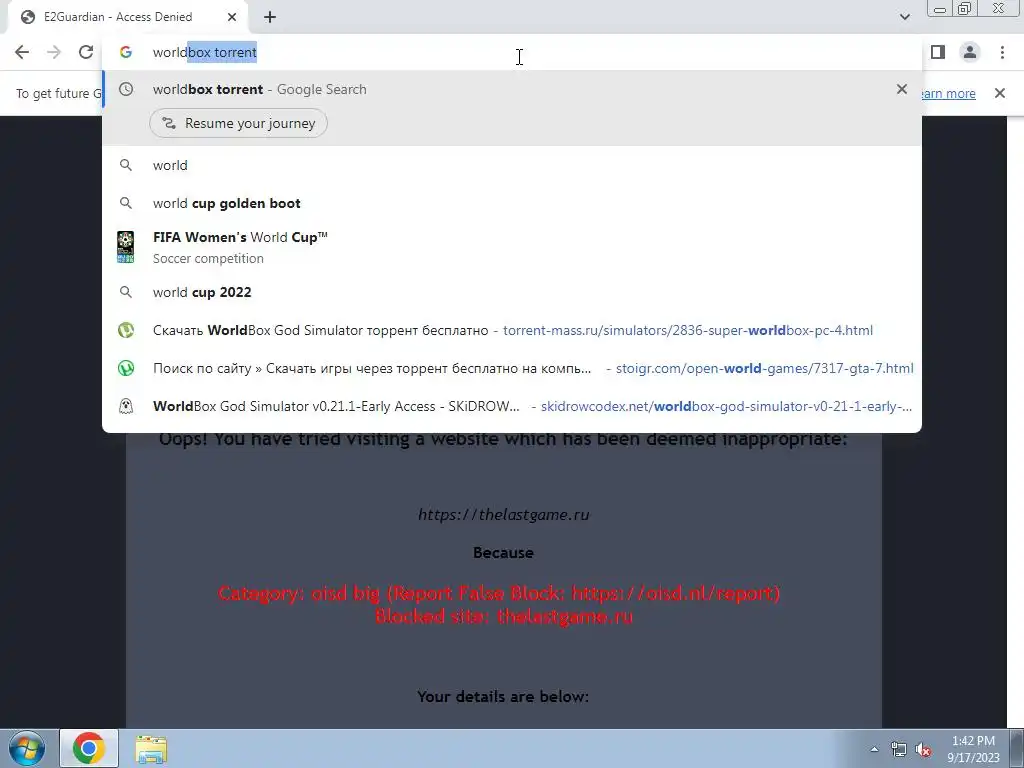Click the torrent-mass.ru site favicon
Image resolution: width=1024 pixels, height=768 pixels.
pos(126,330)
